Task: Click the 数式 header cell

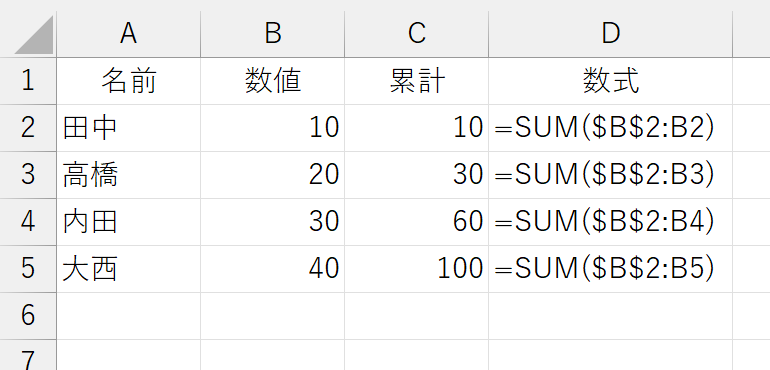Action: (x=610, y=81)
